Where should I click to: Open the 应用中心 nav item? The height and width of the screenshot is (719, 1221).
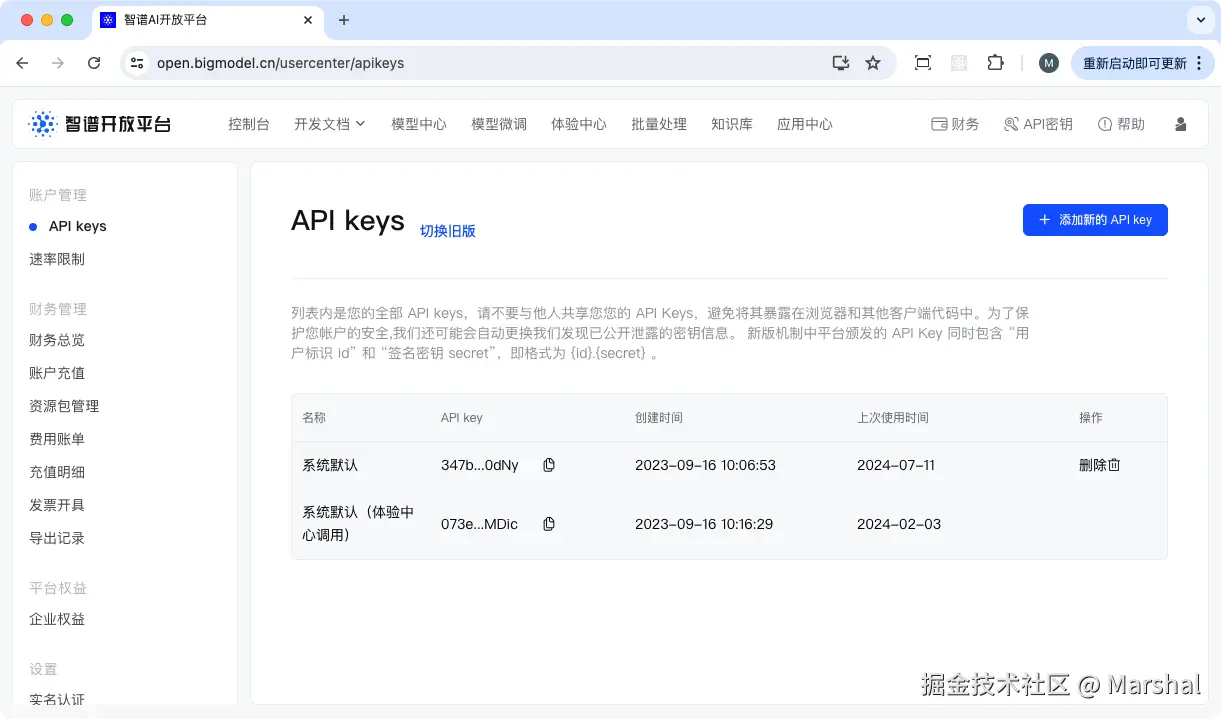coord(805,124)
